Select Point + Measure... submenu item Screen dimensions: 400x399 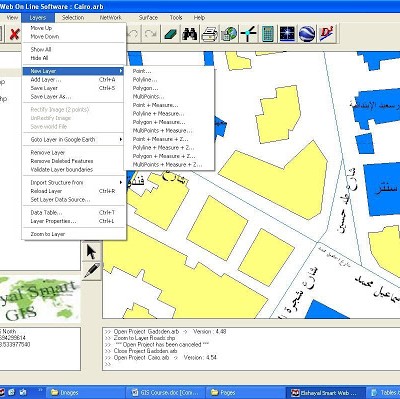click(169, 105)
